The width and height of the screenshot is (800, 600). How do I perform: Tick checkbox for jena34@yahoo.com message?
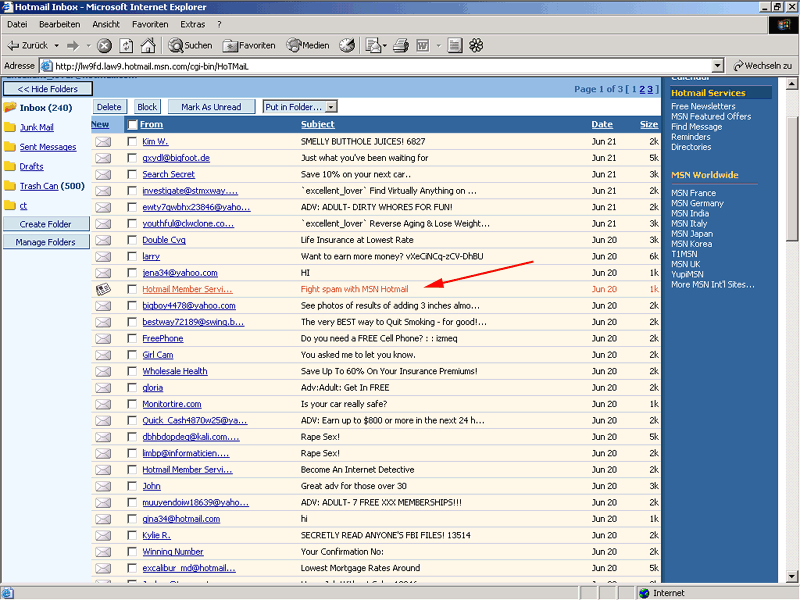point(132,272)
